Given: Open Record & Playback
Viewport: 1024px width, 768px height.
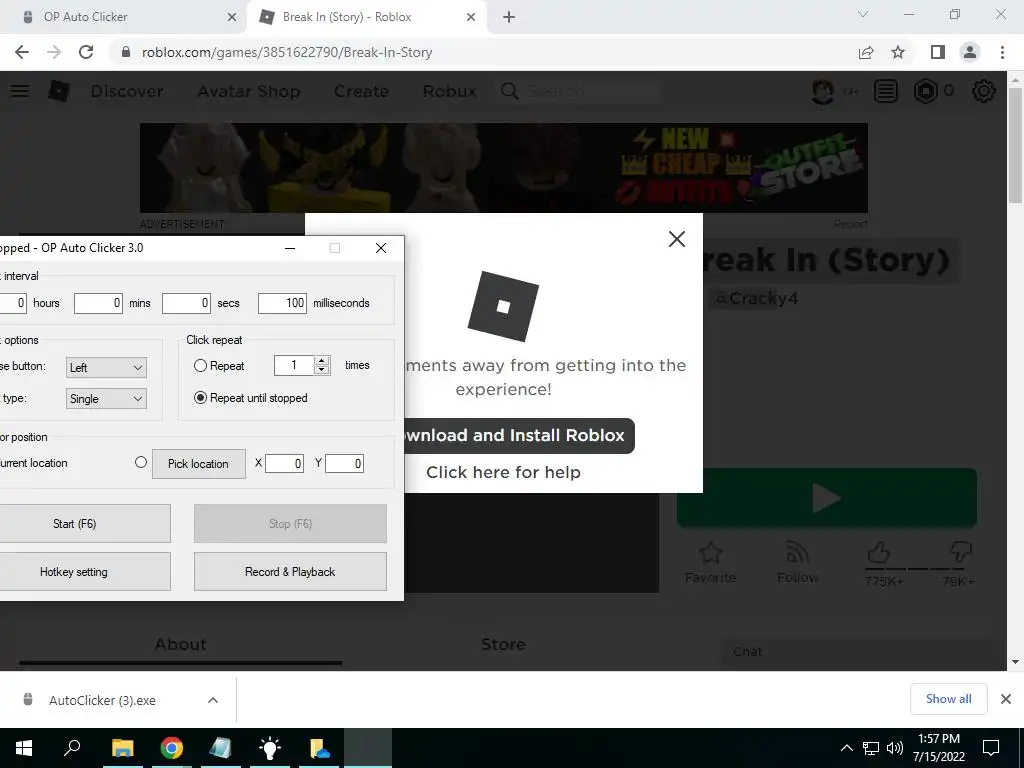Looking at the screenshot, I should click(x=290, y=571).
